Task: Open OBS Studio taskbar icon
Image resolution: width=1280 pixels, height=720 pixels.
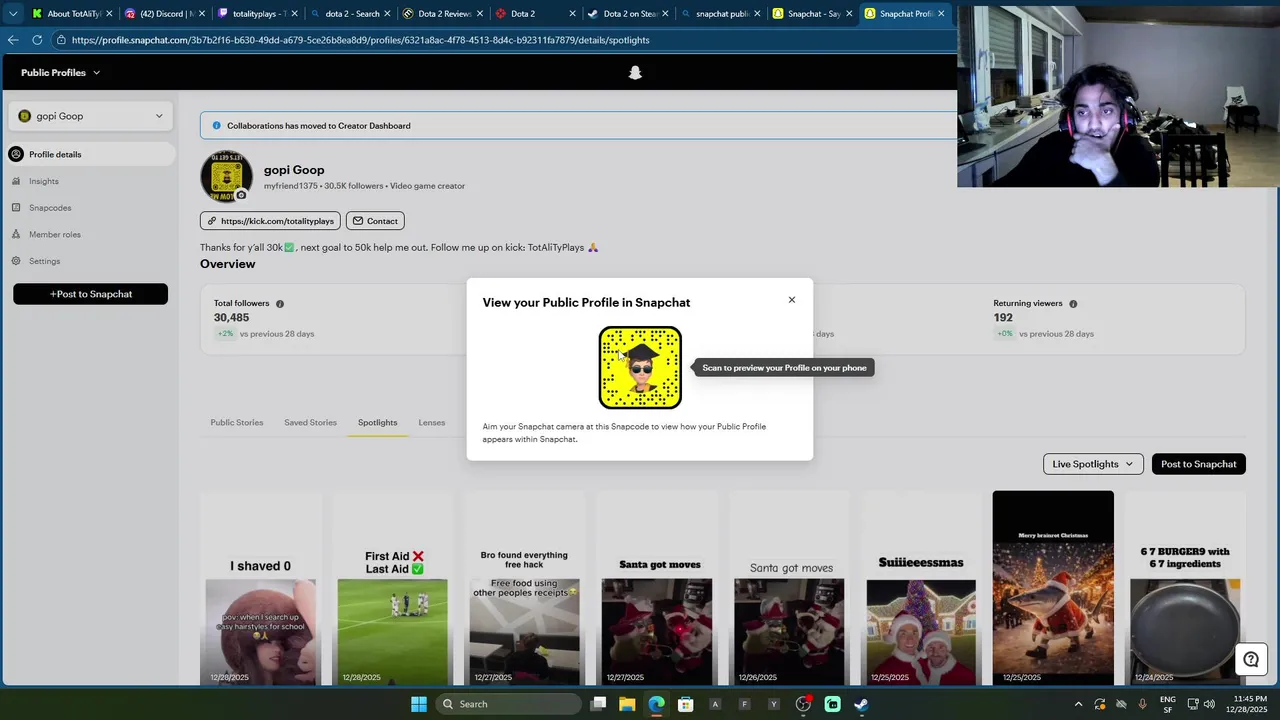Action: pos(803,704)
